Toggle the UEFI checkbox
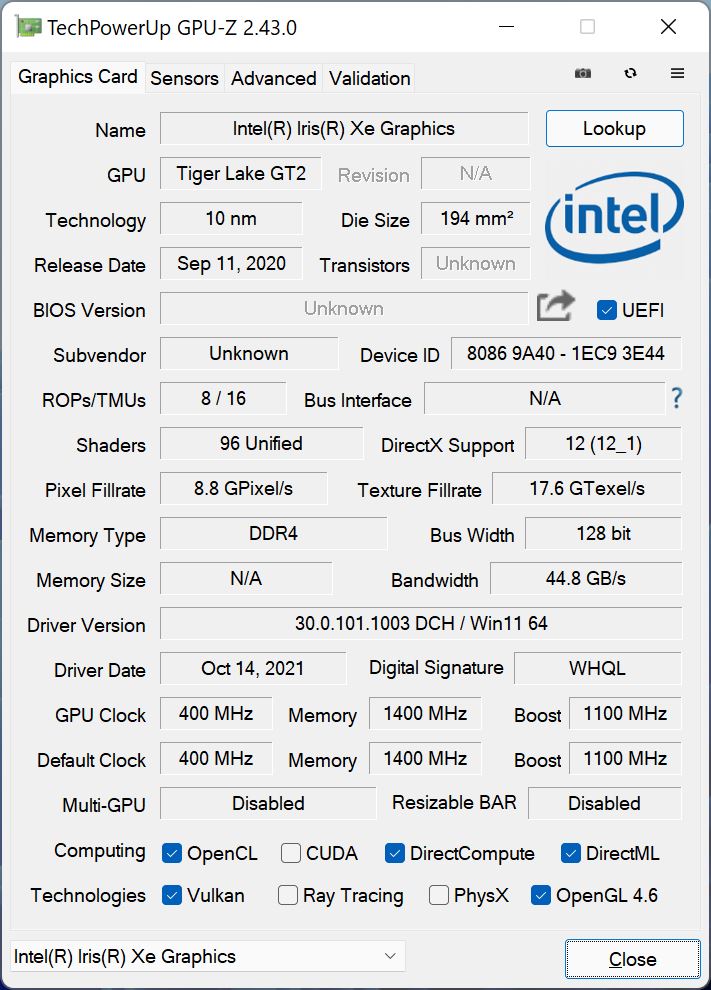Viewport: 711px width, 990px height. (x=606, y=310)
